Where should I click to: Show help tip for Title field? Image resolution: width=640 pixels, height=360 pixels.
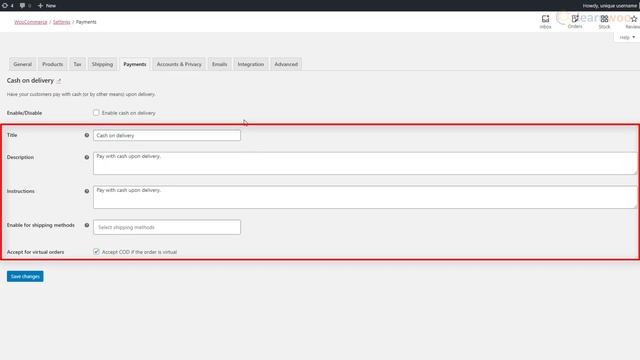coord(87,135)
